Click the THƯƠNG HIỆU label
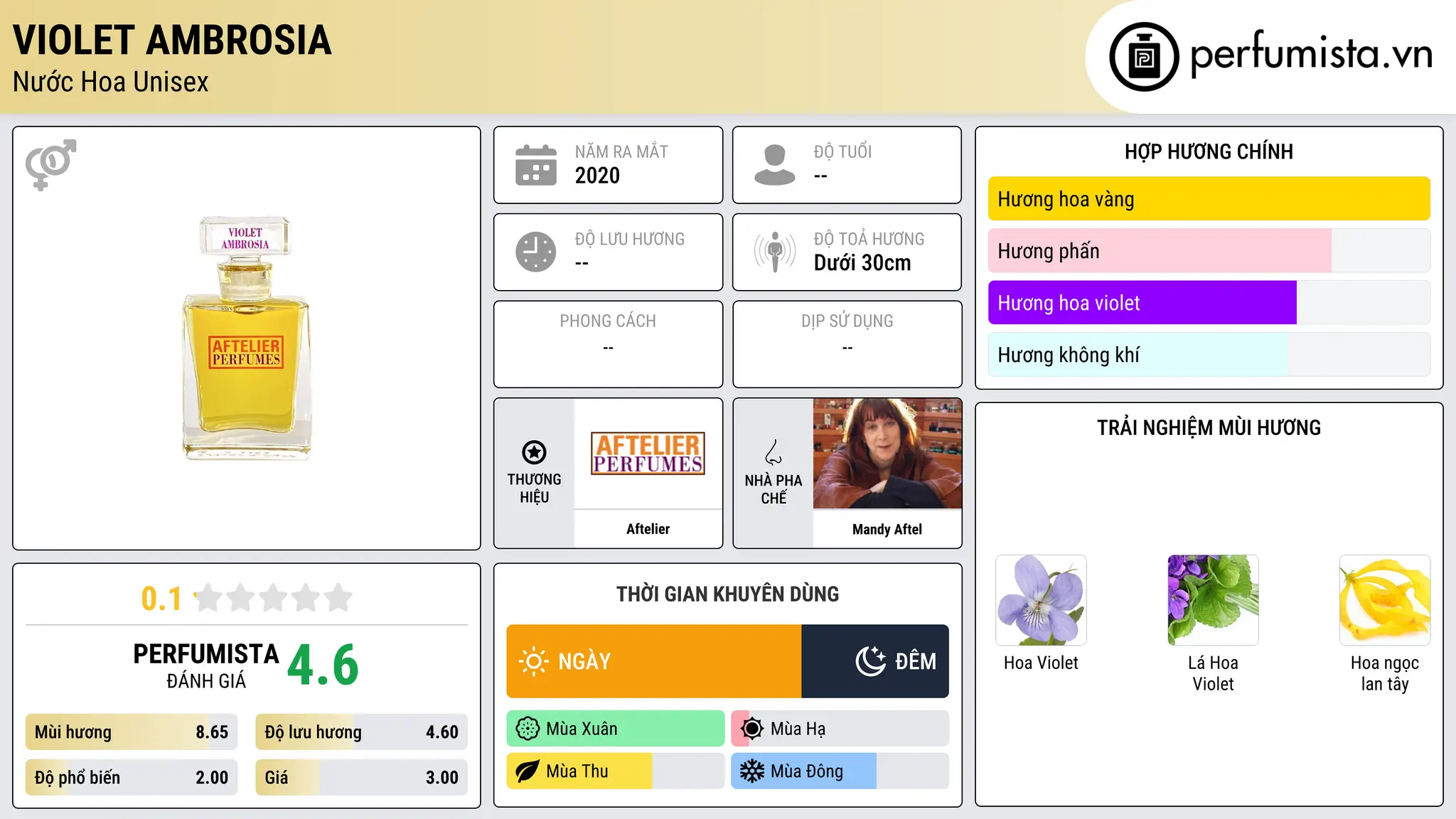1456x819 pixels. (534, 488)
